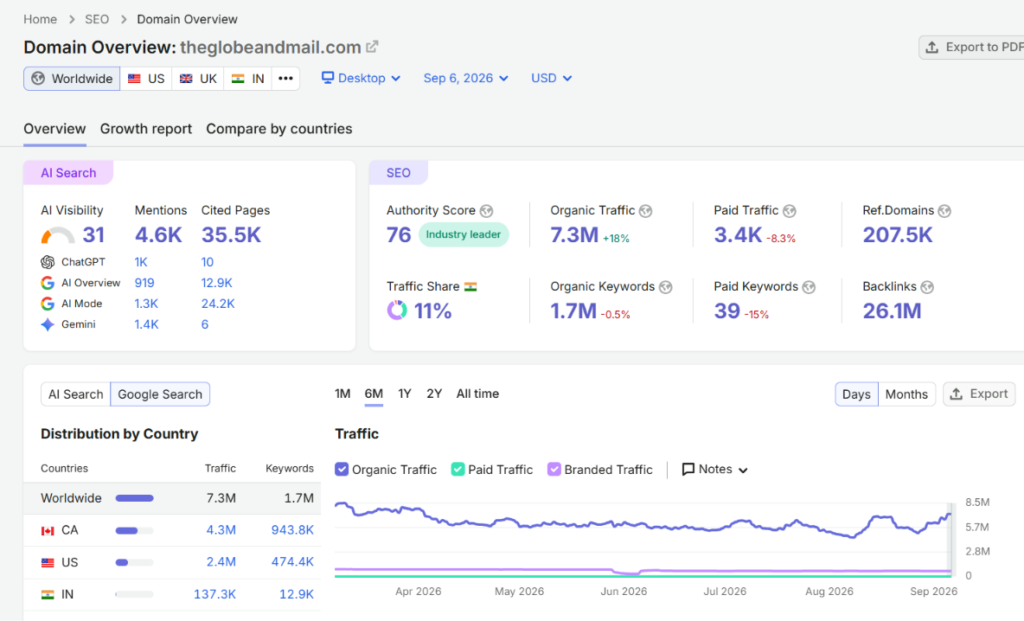Open external link icon beside theglobeandmail.com
The height and width of the screenshot is (621, 1024).
(x=372, y=47)
